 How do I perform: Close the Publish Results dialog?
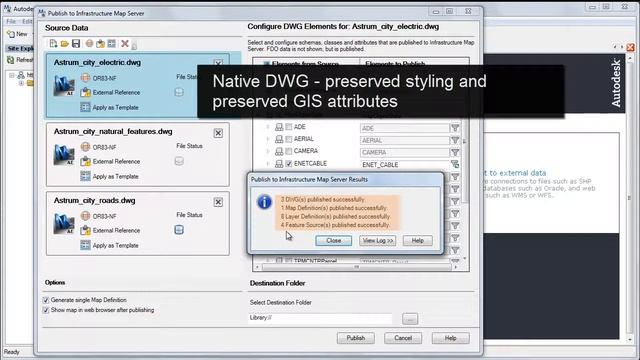tap(333, 240)
